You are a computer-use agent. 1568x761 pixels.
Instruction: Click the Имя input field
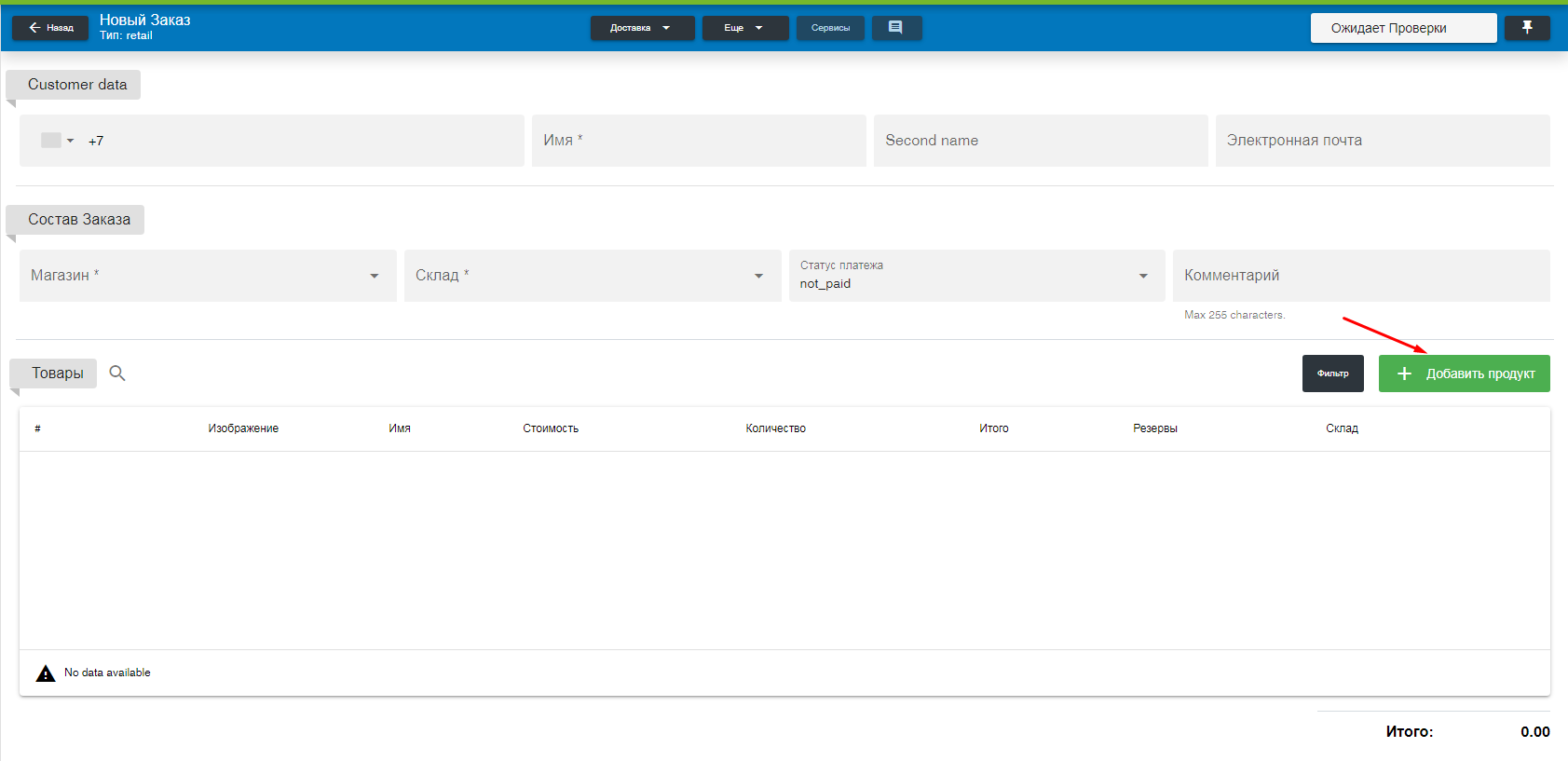pos(699,141)
